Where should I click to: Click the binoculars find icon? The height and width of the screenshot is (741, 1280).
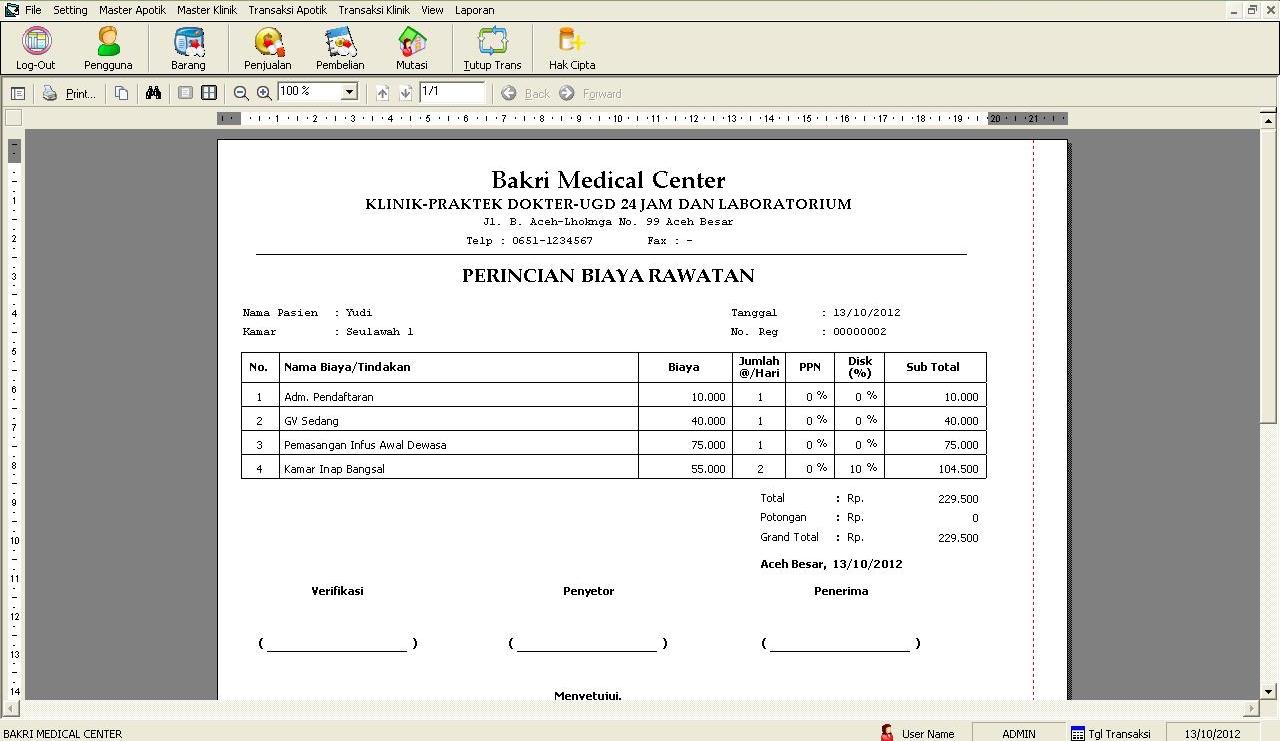pyautogui.click(x=153, y=93)
